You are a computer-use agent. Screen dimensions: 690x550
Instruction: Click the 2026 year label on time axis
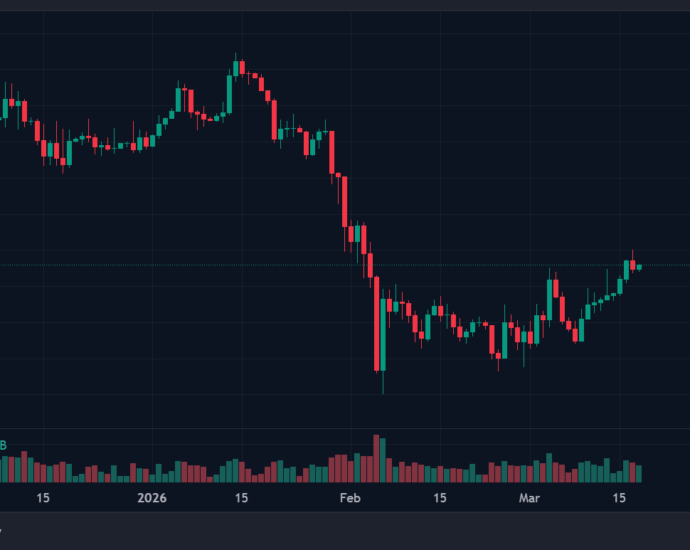tap(152, 497)
